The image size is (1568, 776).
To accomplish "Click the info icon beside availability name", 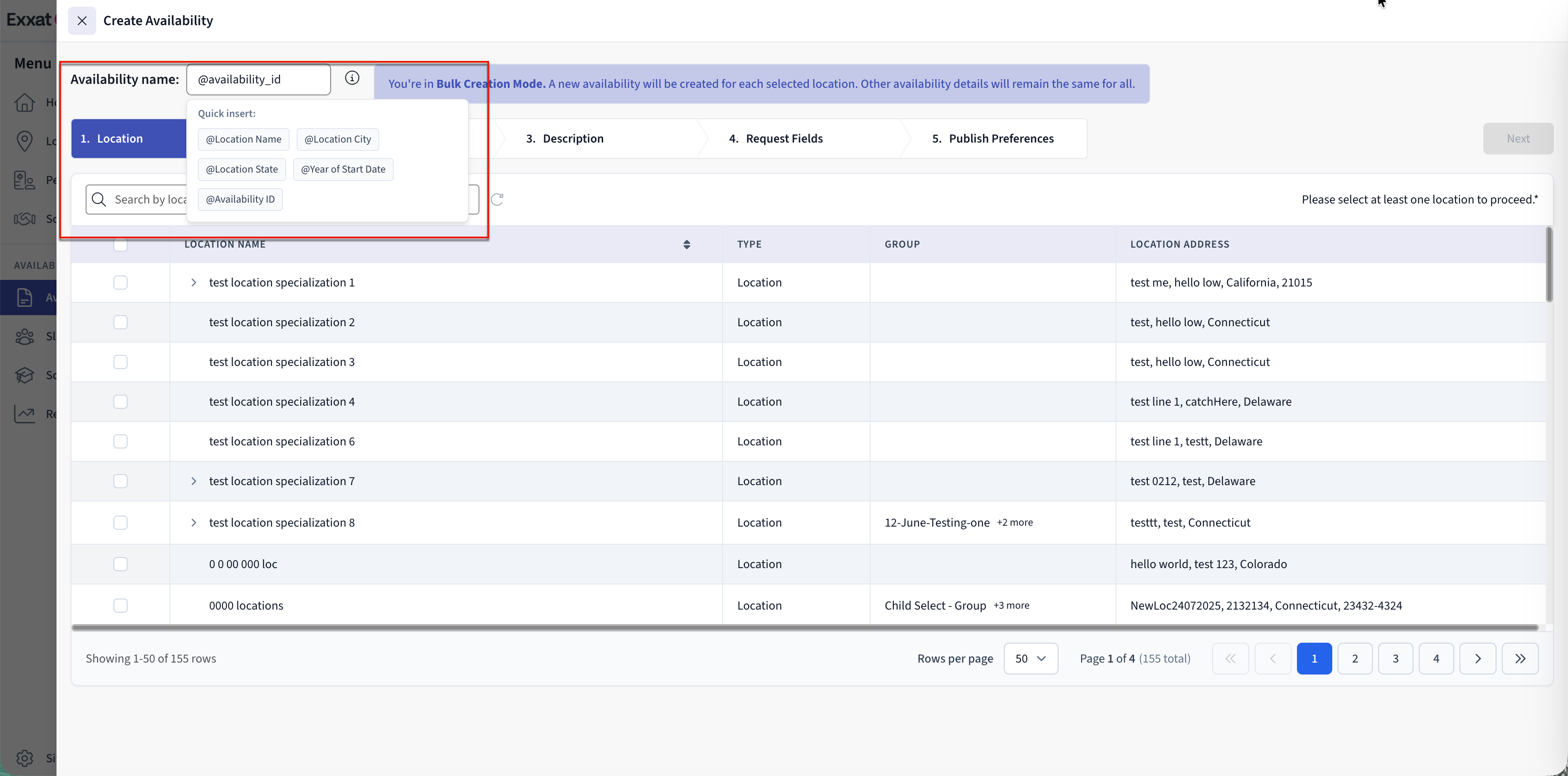I will pos(352,78).
